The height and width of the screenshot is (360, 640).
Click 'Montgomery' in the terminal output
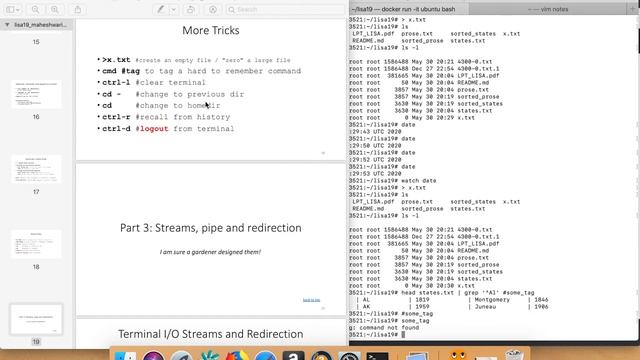(492, 300)
